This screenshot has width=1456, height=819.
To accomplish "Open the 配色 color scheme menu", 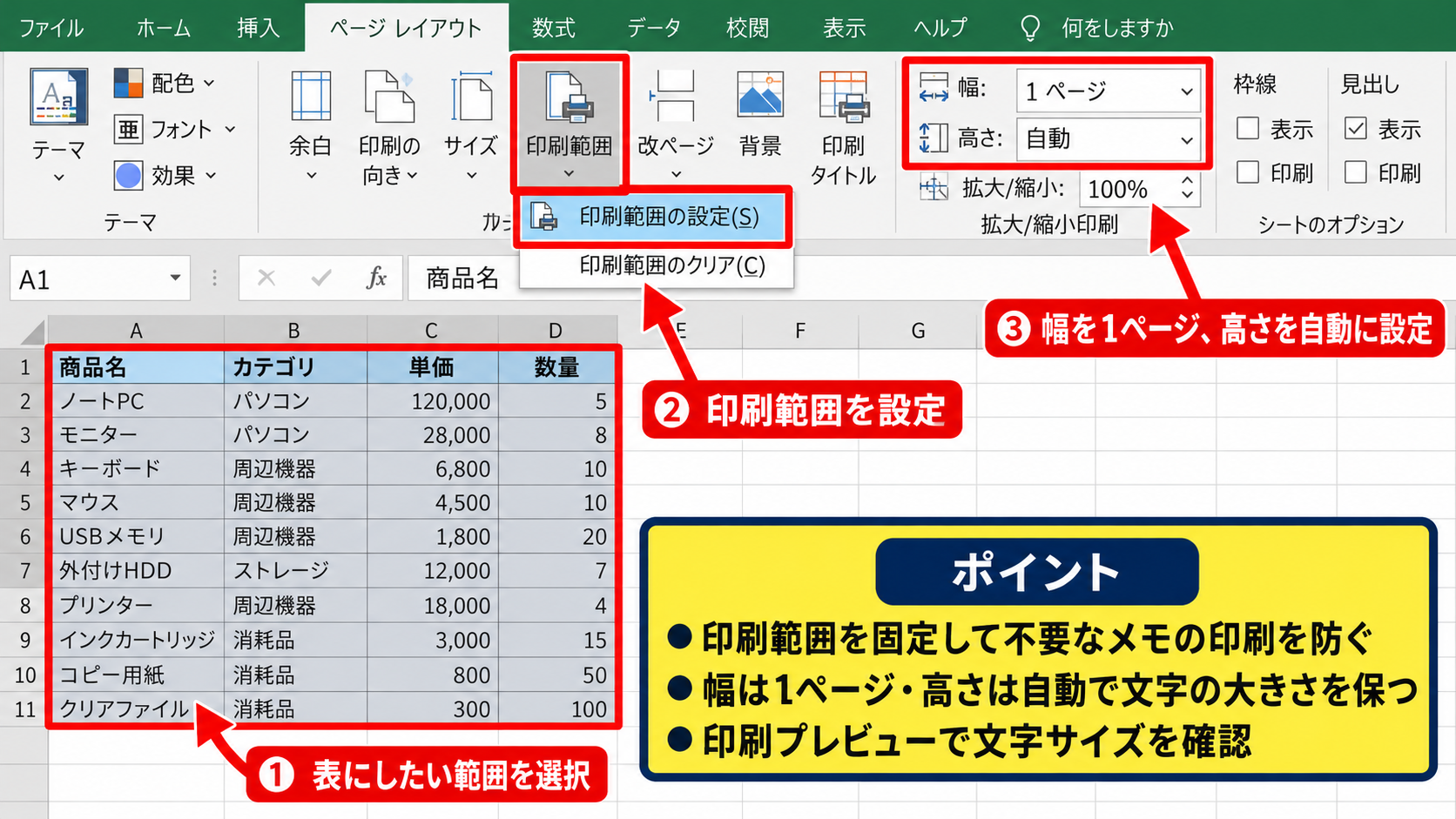I will point(165,83).
